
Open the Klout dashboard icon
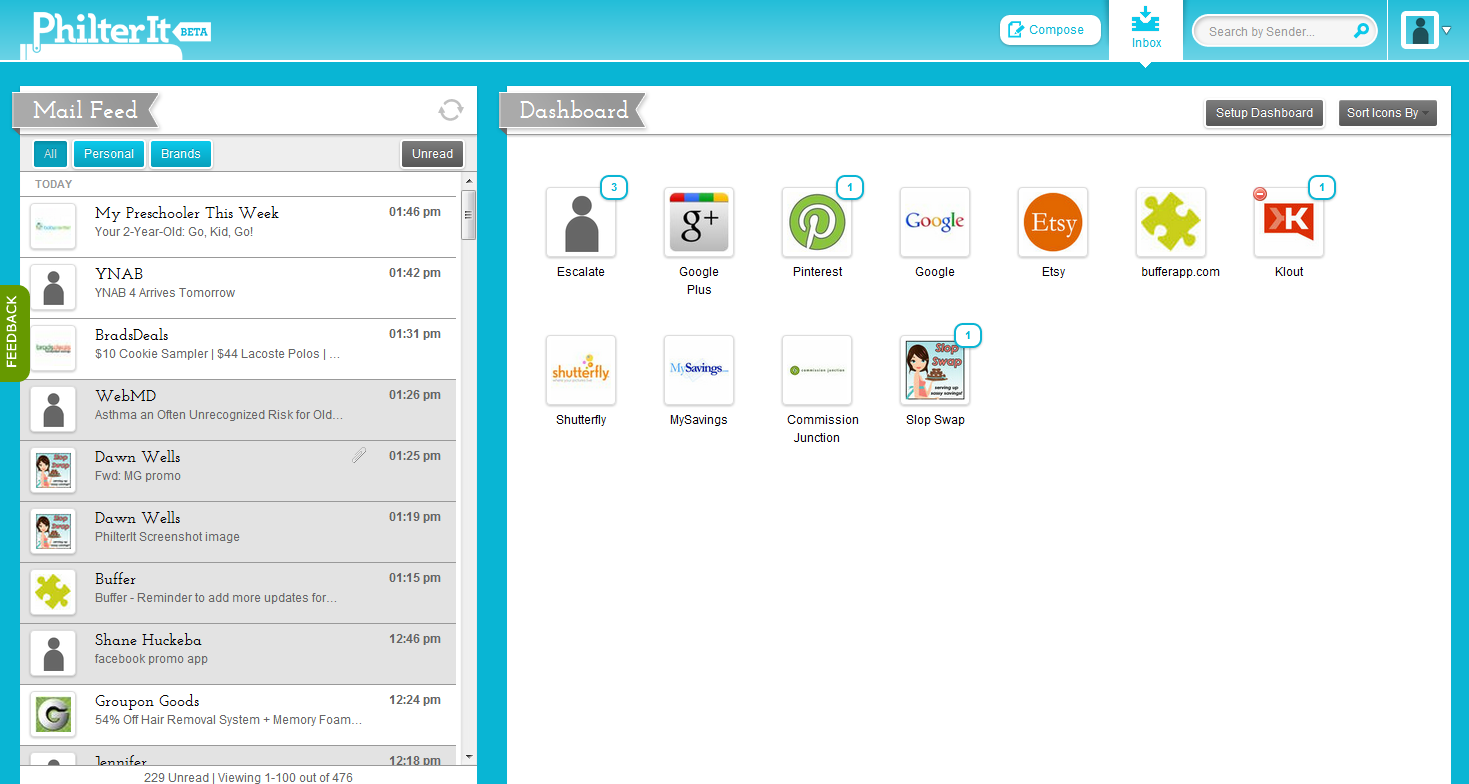pos(1289,222)
